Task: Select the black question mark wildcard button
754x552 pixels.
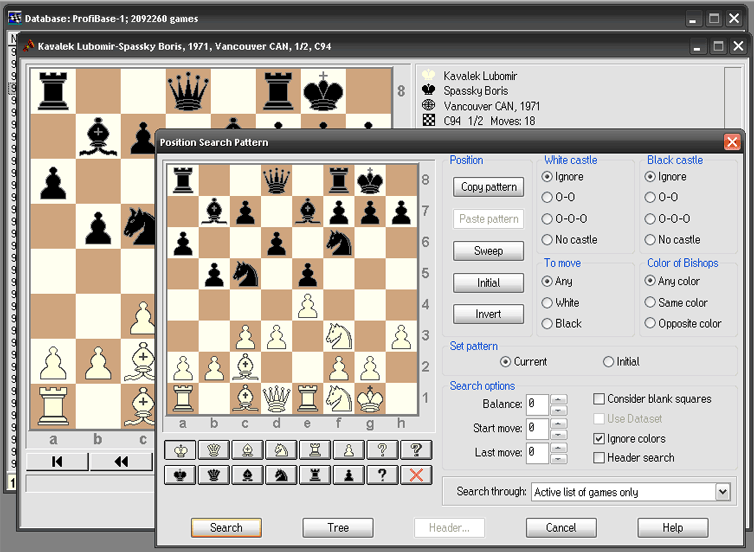Action: [382, 475]
